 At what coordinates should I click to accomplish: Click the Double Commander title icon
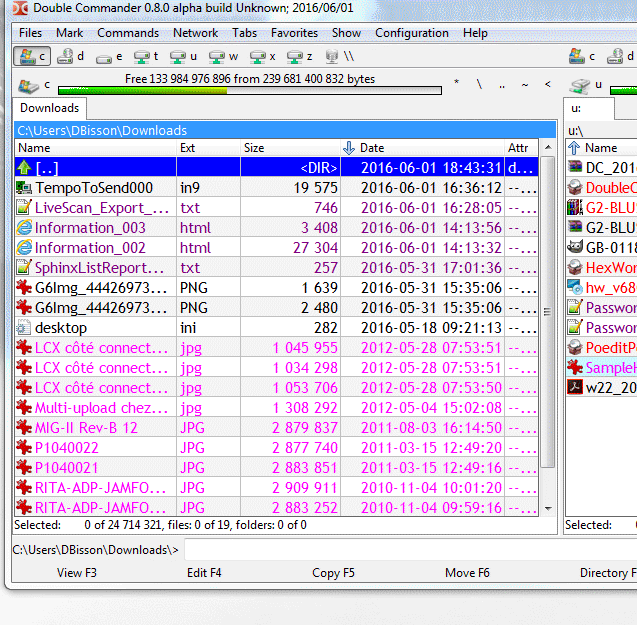(20, 8)
